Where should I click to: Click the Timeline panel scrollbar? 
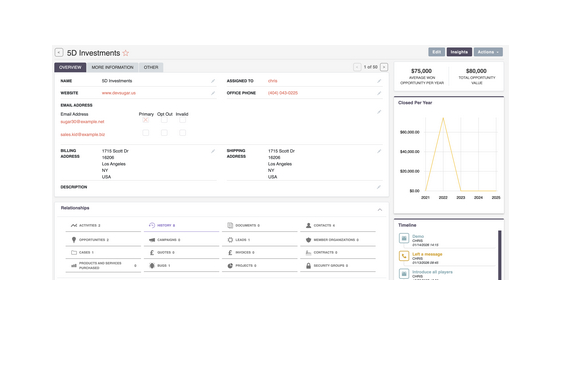(x=500, y=255)
